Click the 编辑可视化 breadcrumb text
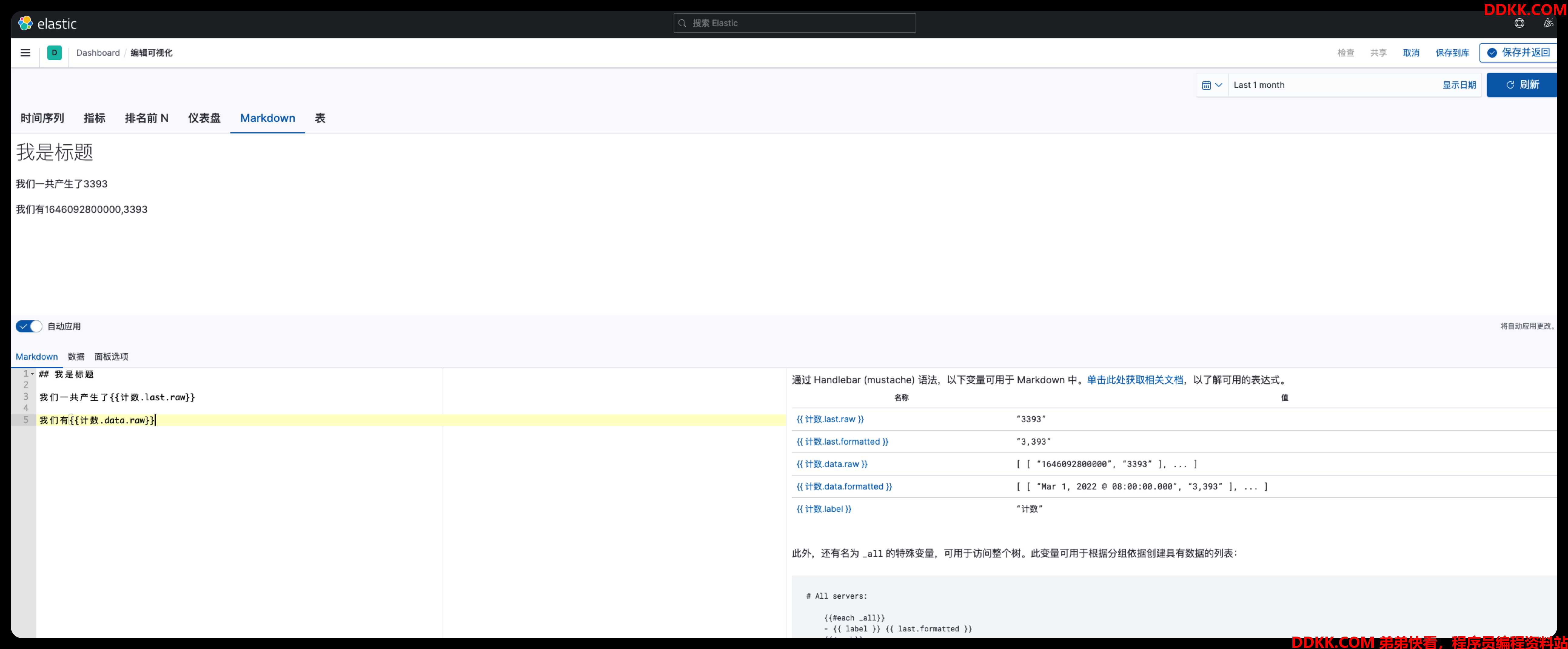The height and width of the screenshot is (649, 1568). (x=152, y=53)
